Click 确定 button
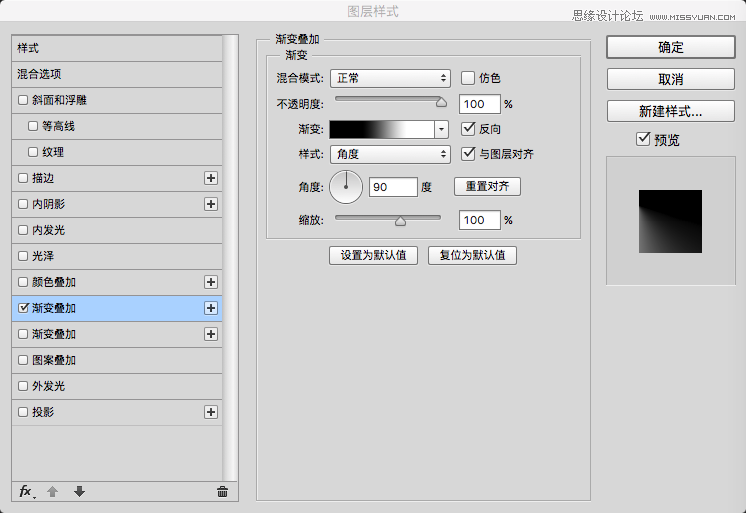The height and width of the screenshot is (513, 746). pyautogui.click(x=671, y=47)
